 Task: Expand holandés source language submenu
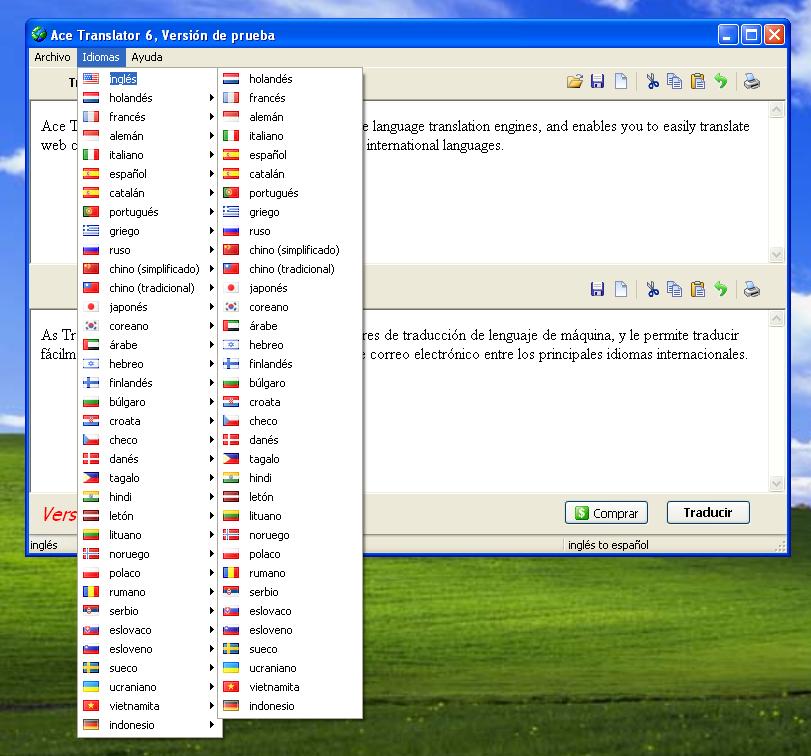[149, 98]
